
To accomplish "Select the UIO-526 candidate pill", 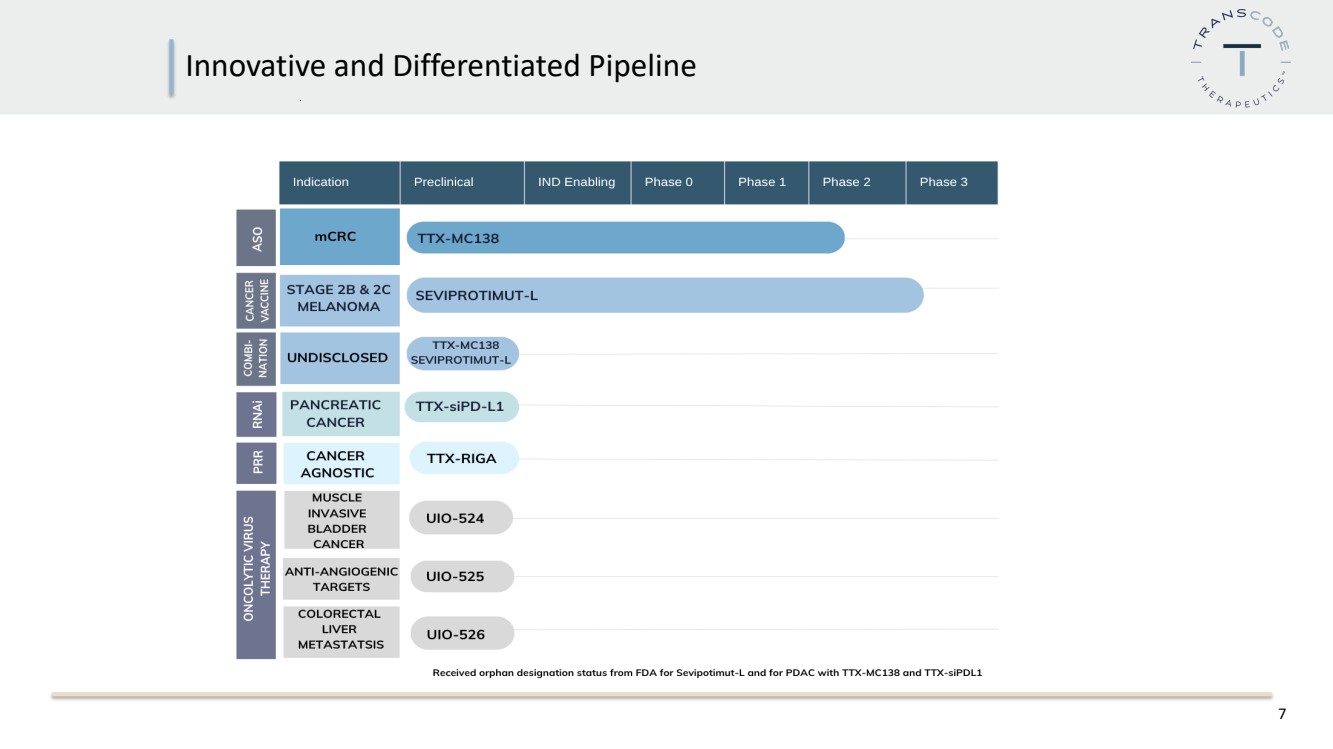I will 461,634.
